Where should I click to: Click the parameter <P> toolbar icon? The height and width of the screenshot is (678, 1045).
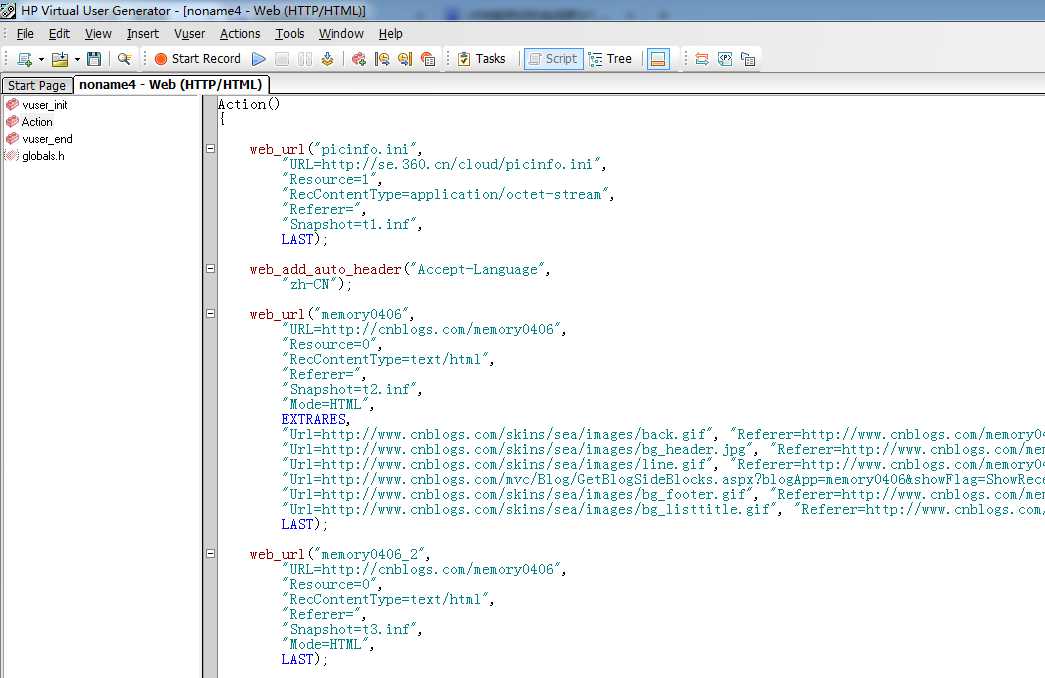click(725, 59)
